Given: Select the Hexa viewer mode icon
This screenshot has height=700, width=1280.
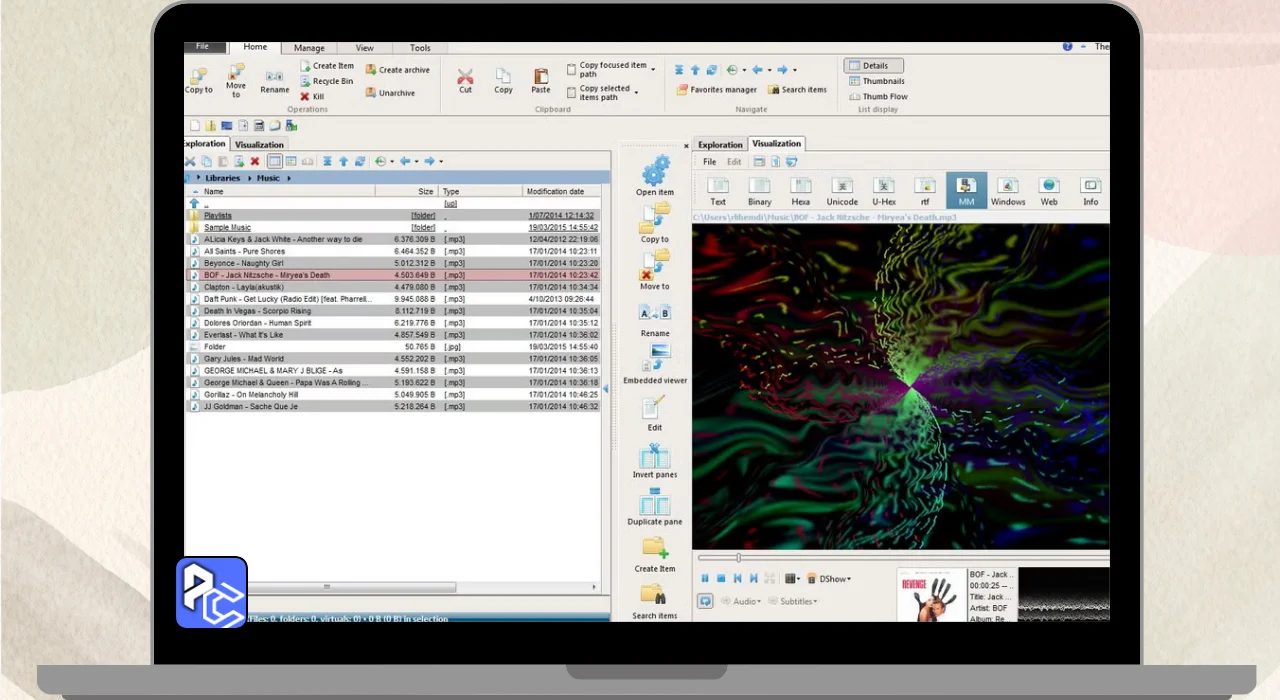Looking at the screenshot, I should click(x=801, y=190).
